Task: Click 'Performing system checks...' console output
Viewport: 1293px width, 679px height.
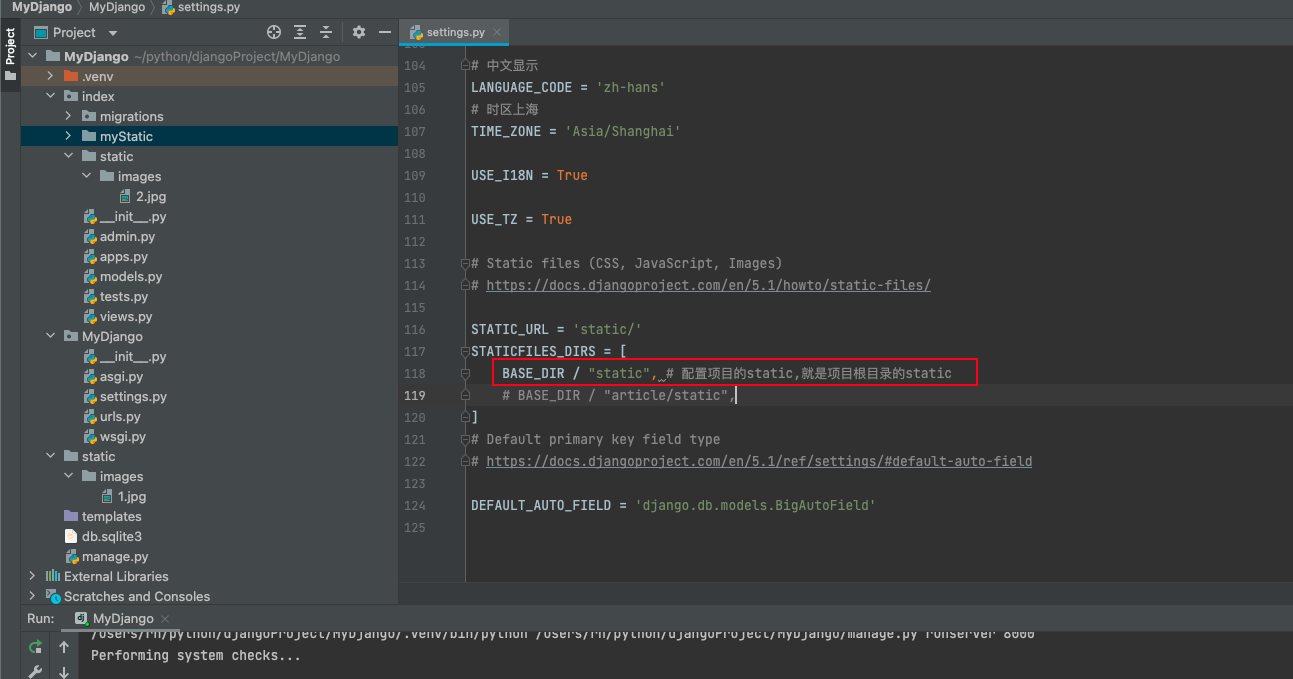Action: 196,656
